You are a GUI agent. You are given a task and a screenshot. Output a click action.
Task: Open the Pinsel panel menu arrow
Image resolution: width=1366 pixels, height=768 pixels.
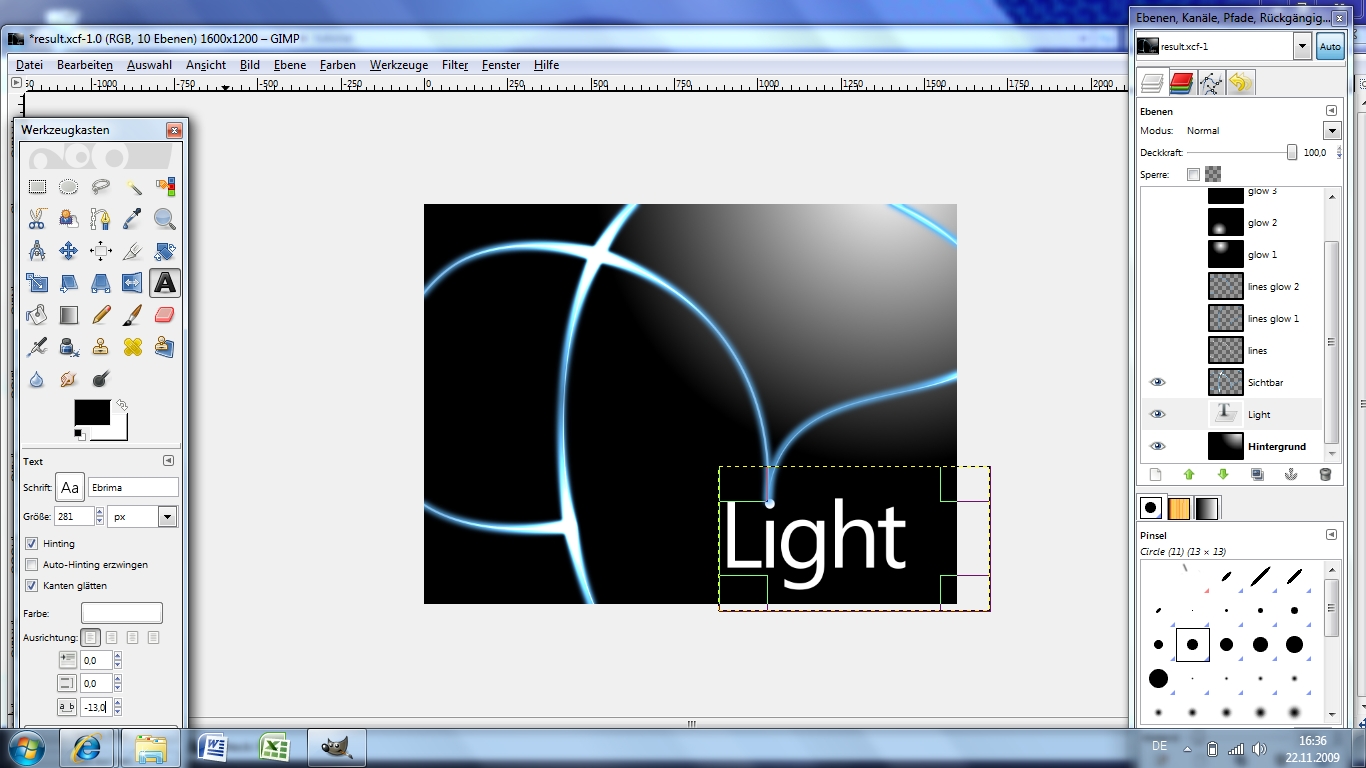[x=1331, y=535]
